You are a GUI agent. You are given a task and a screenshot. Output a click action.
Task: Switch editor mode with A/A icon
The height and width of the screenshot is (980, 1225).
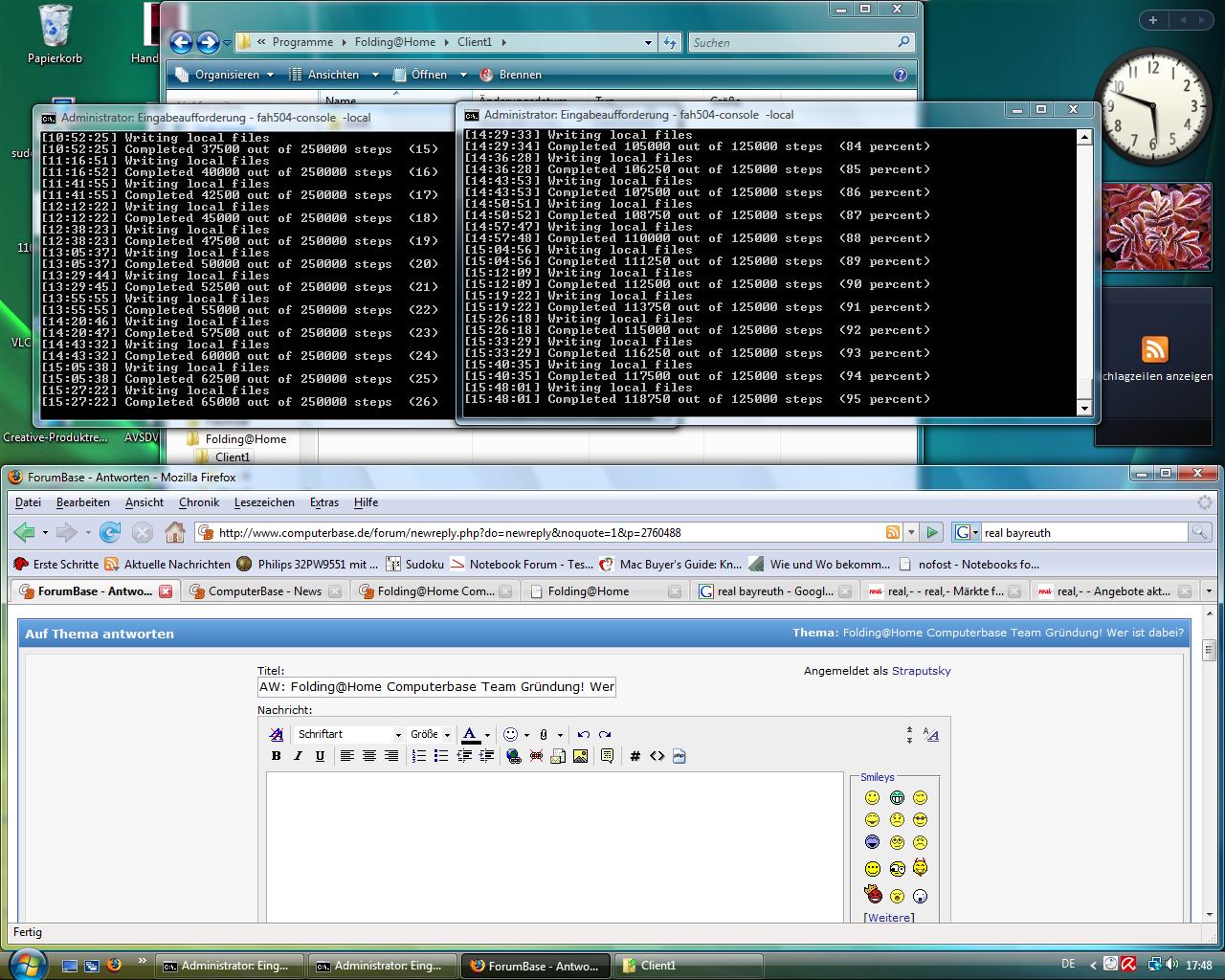pos(930,734)
